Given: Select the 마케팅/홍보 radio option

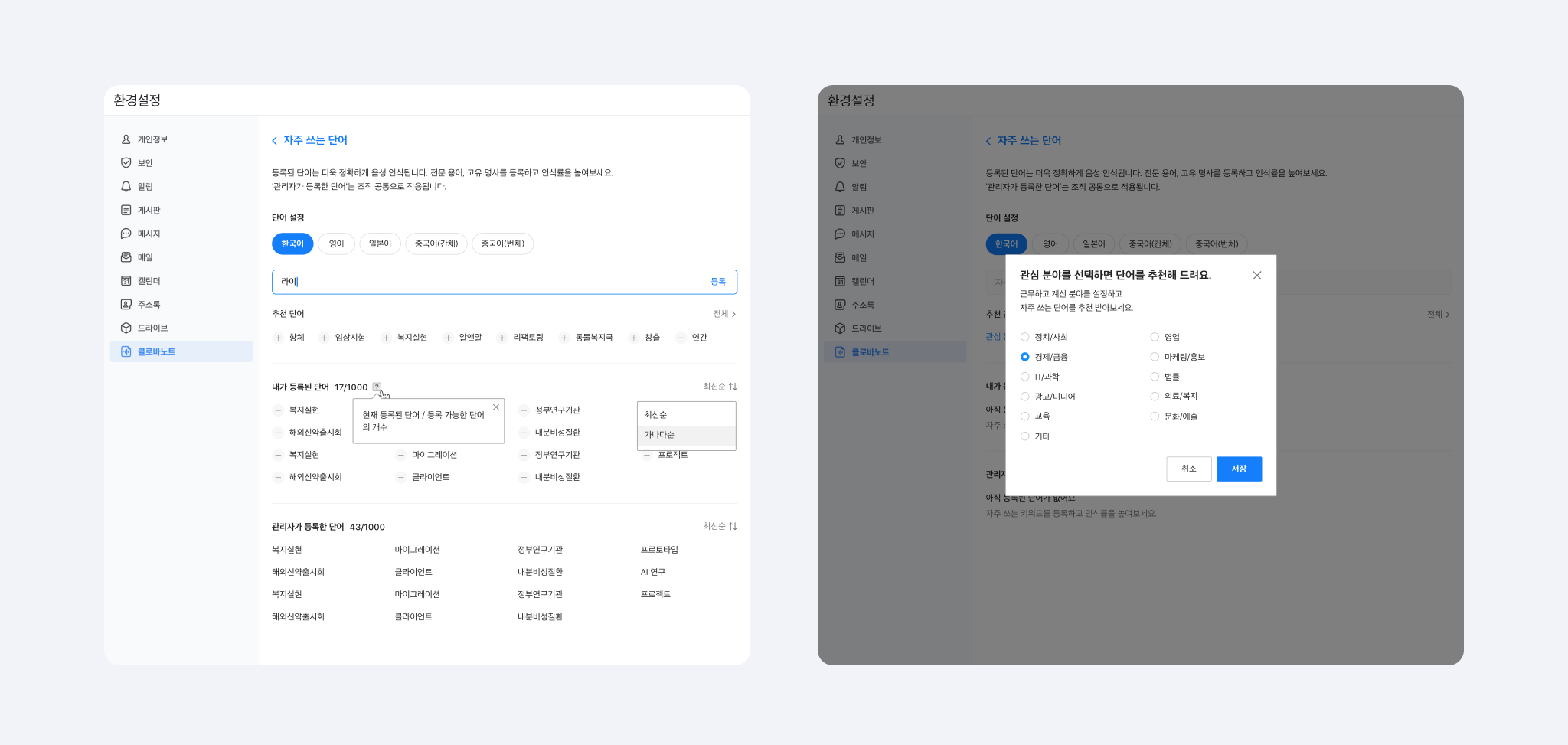Looking at the screenshot, I should click(x=1155, y=357).
